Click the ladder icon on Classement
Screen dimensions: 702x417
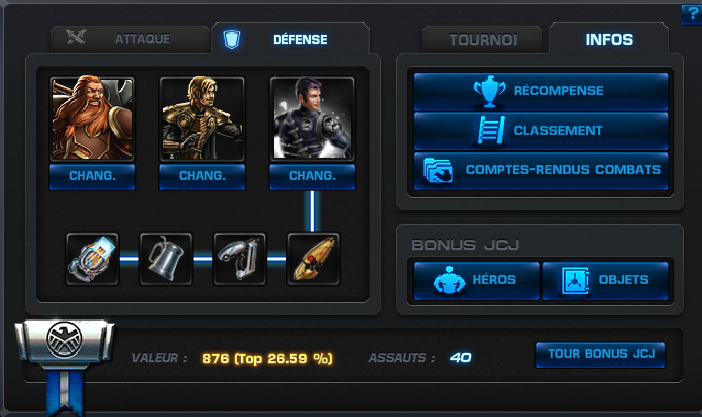(491, 130)
